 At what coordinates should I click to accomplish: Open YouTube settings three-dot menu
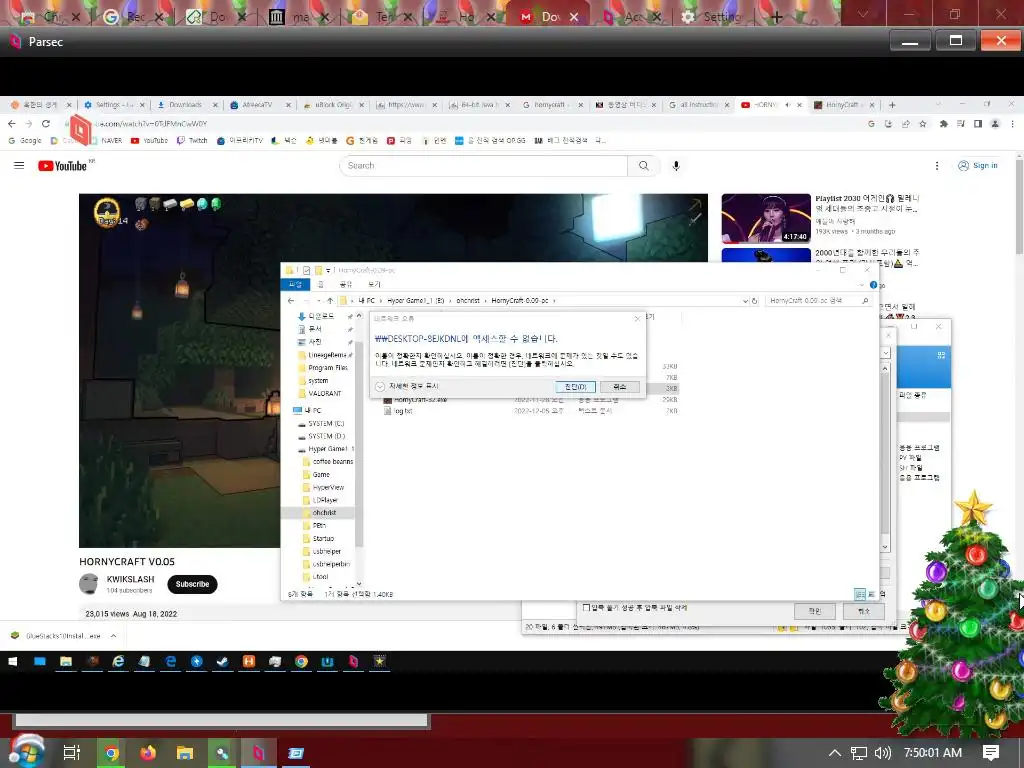click(936, 166)
